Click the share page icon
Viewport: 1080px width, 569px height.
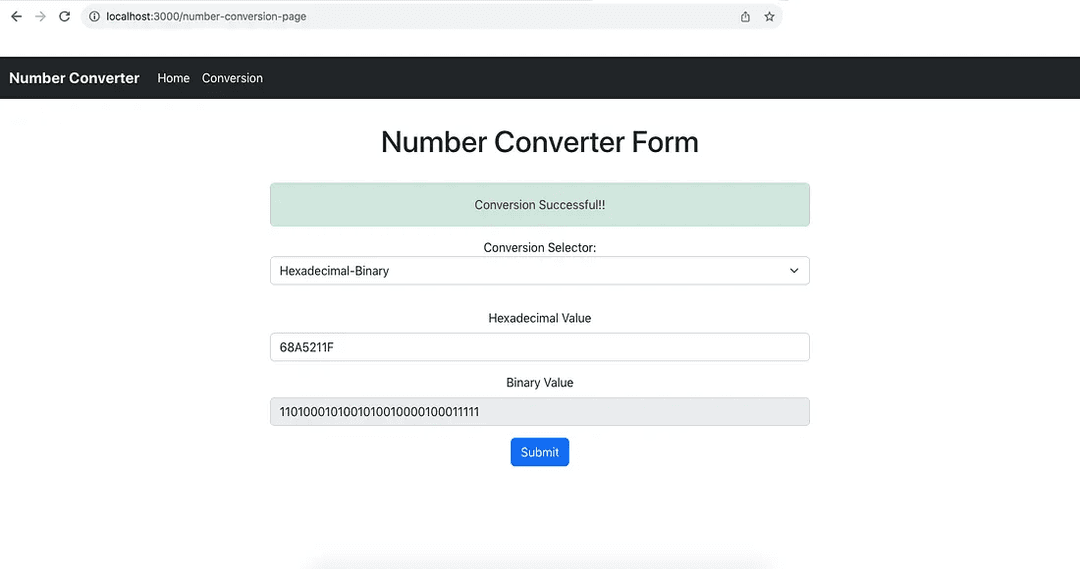tap(745, 17)
